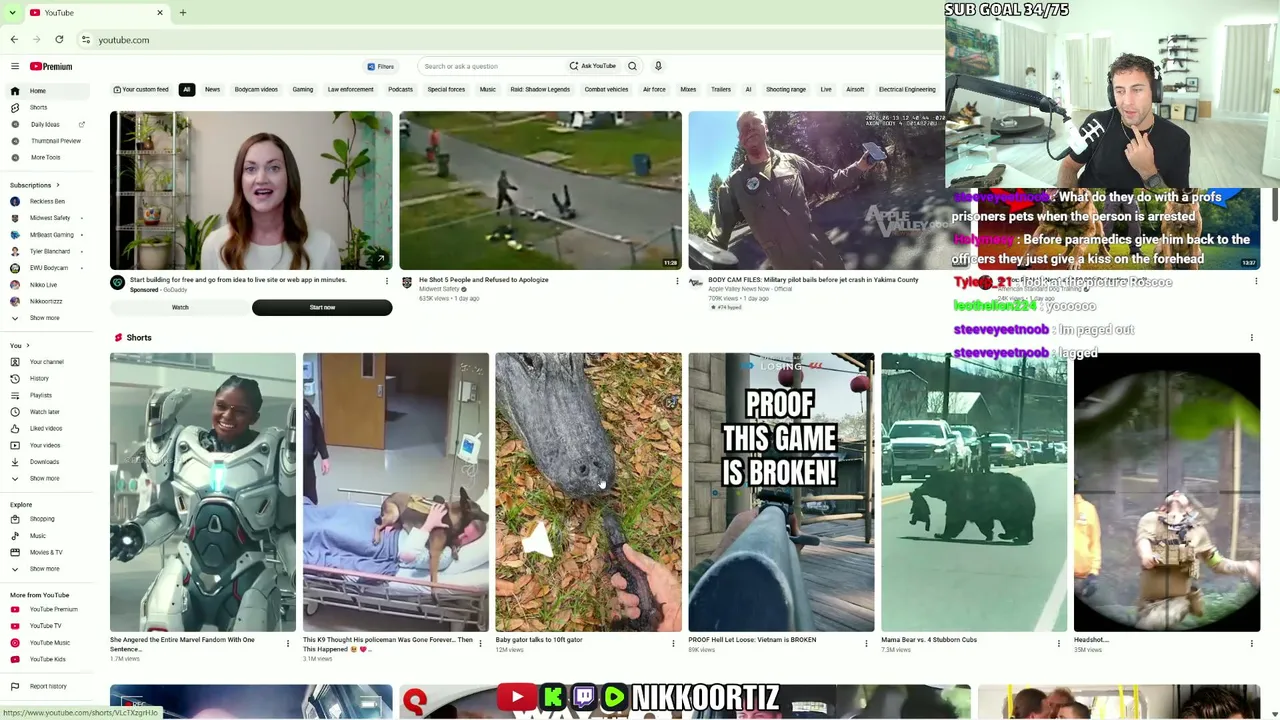Viewport: 1280px width, 720px height.
Task: Expand the Subscriptions section header
Action: click(34, 185)
